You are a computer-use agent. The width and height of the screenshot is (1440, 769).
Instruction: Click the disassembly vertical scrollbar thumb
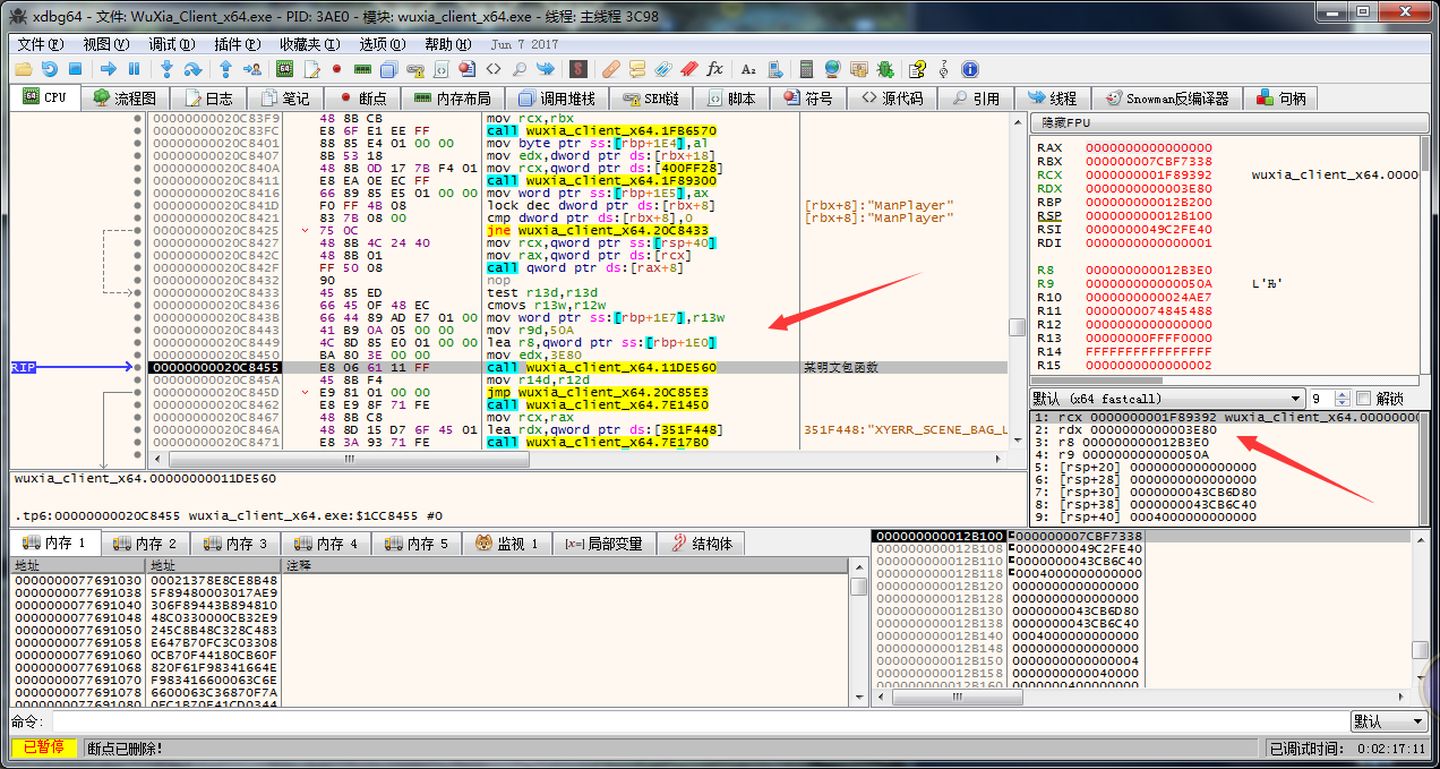click(1017, 327)
